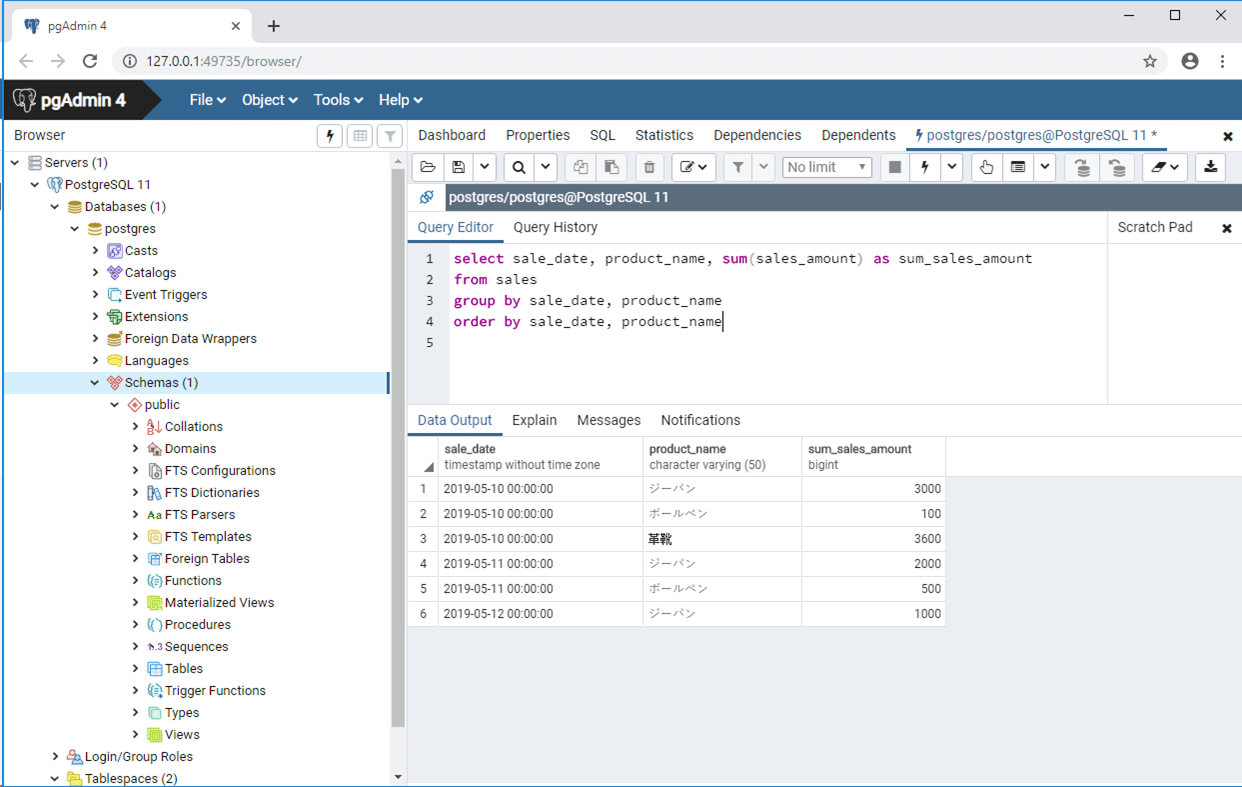Click the Copy icon in query toolbar
The image size is (1242, 787).
tap(580, 167)
